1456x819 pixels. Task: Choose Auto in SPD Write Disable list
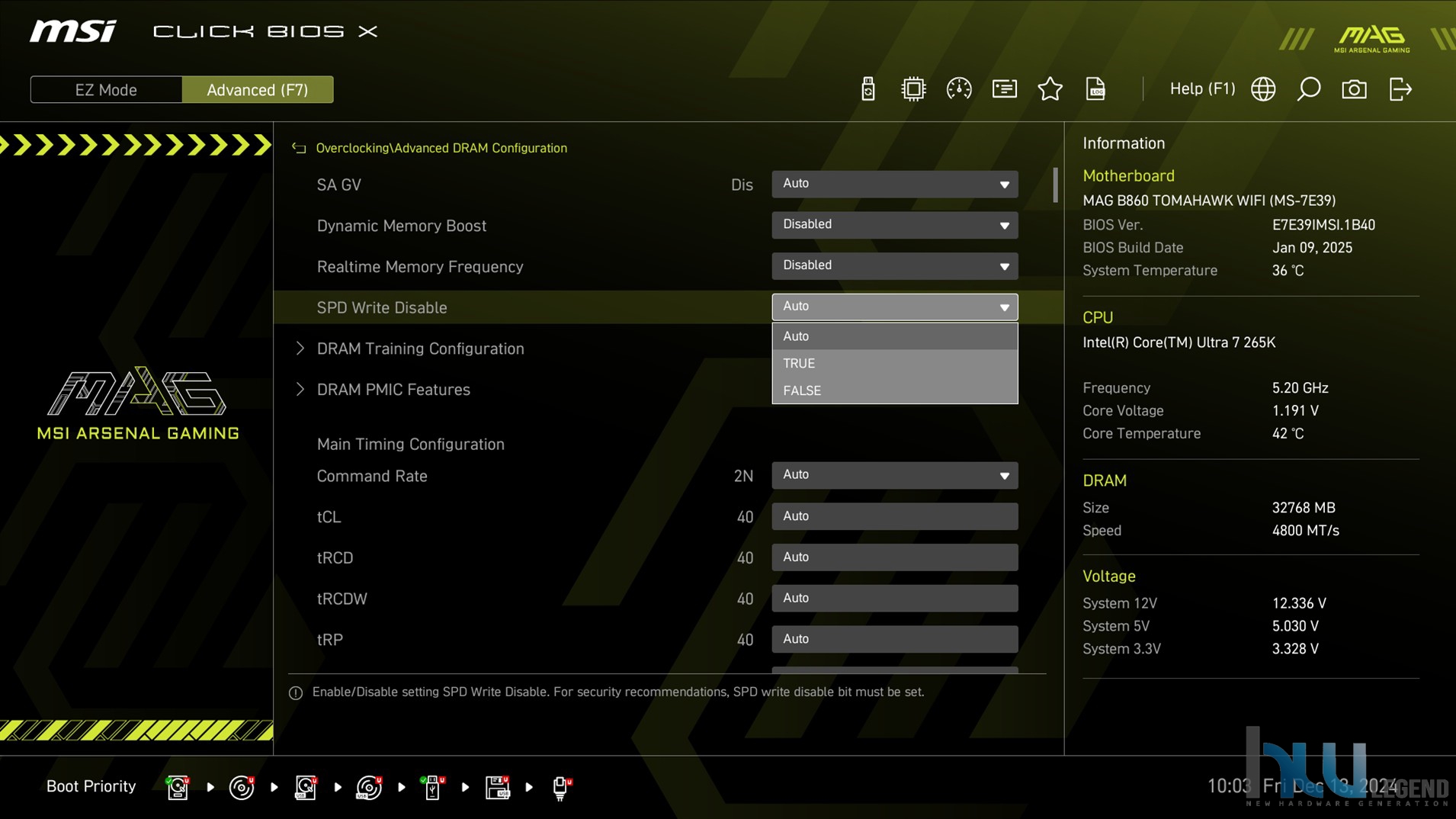click(x=894, y=336)
